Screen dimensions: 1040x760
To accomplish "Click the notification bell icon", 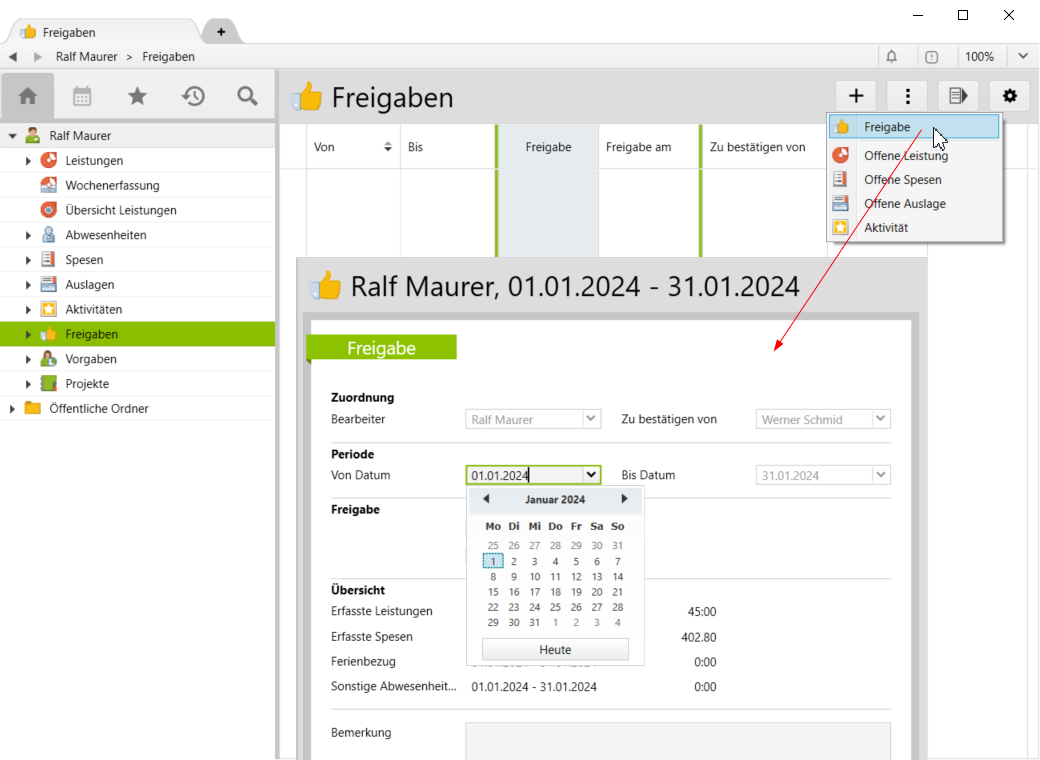I will [x=892, y=57].
